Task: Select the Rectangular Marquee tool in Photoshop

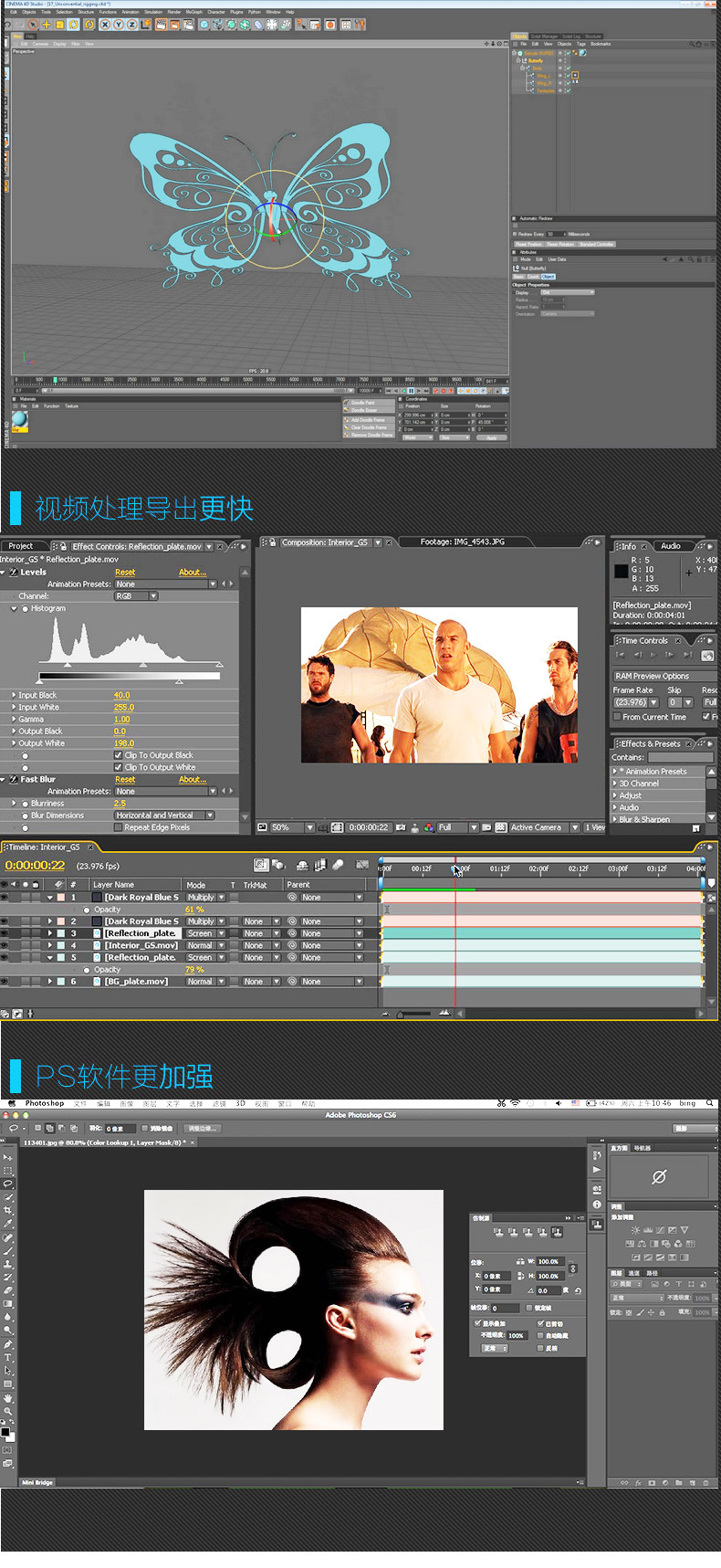Action: (8, 1170)
